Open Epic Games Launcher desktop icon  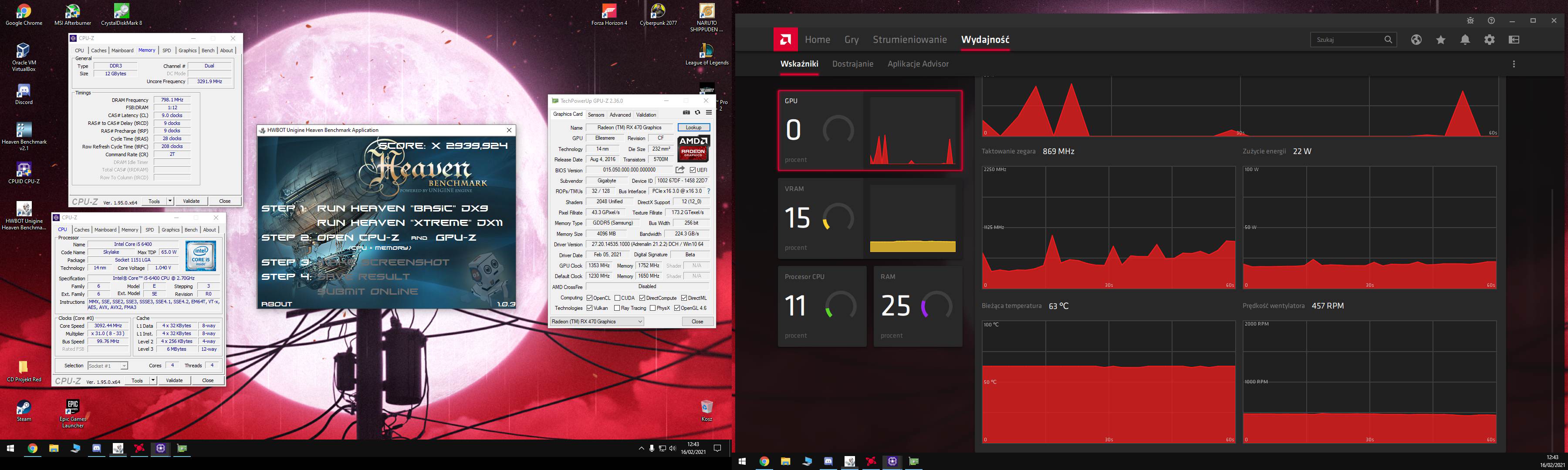[x=72, y=413]
